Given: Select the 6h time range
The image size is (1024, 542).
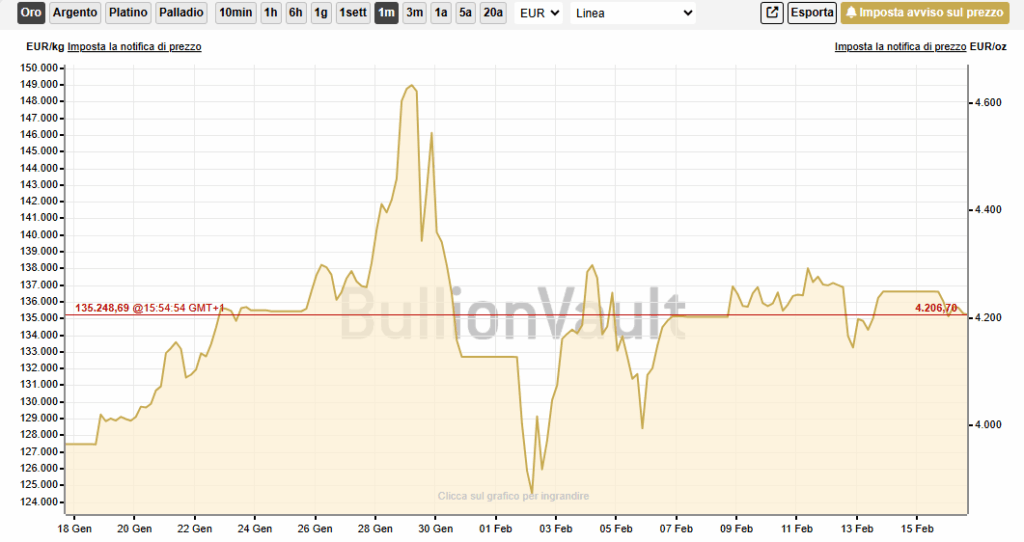Looking at the screenshot, I should (x=295, y=13).
